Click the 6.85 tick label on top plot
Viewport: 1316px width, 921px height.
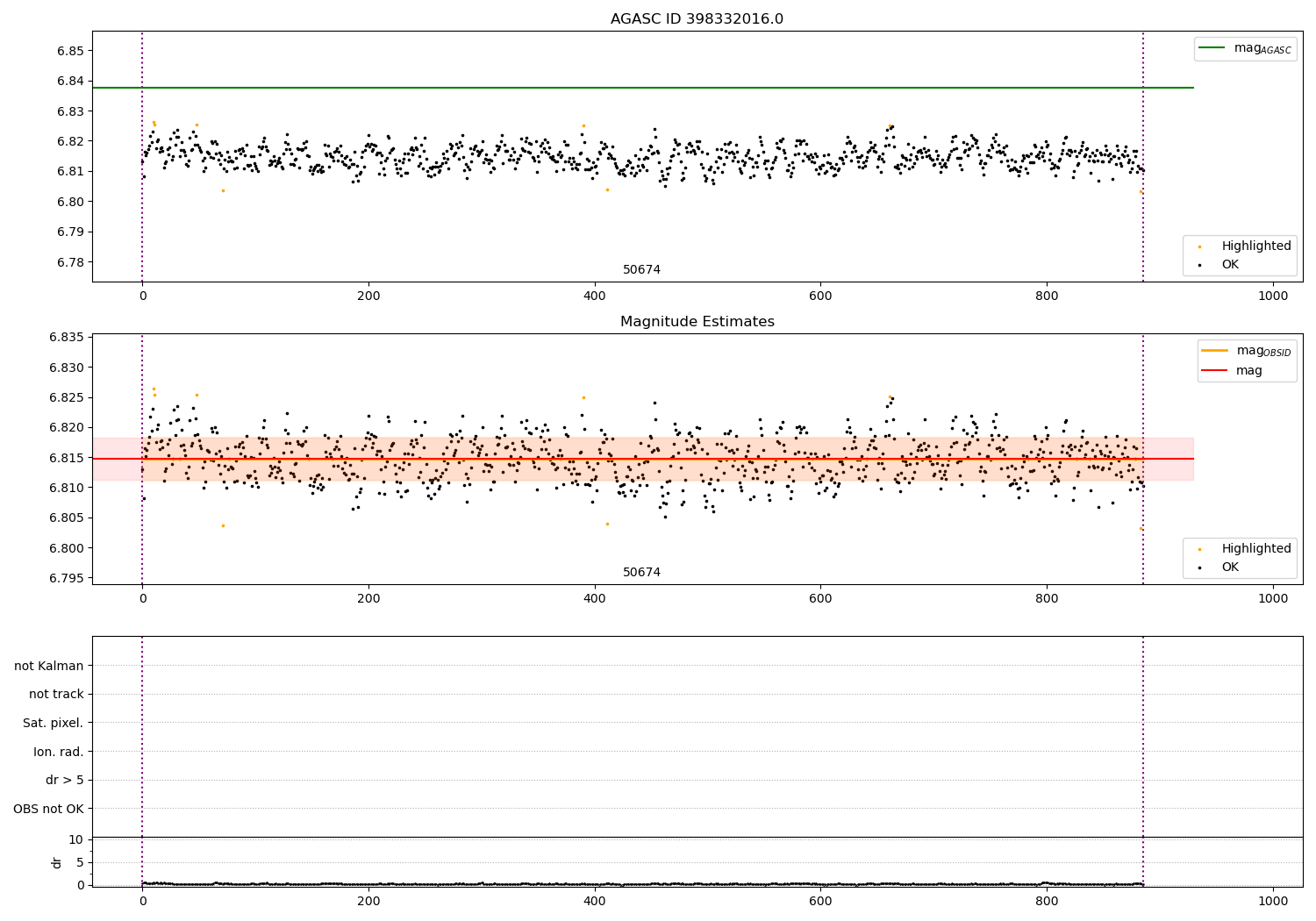[x=68, y=51]
